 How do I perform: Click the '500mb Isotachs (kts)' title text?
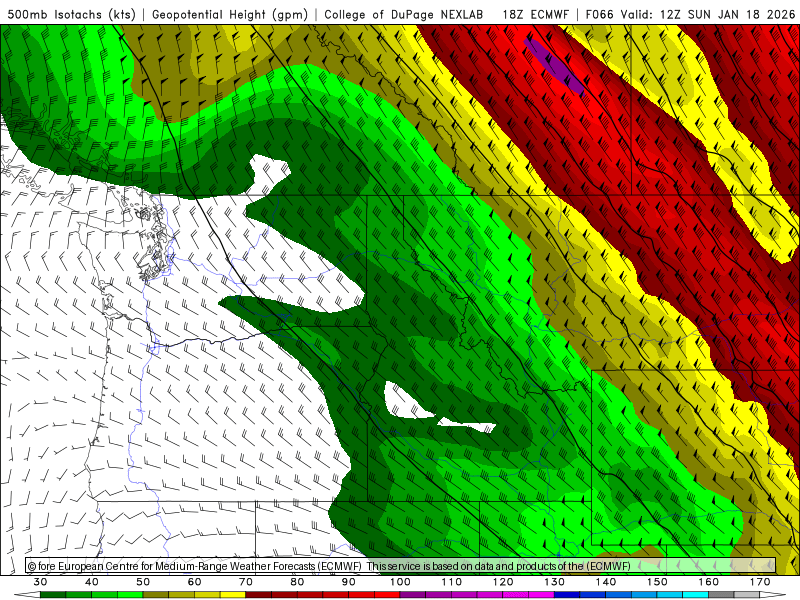click(x=71, y=14)
